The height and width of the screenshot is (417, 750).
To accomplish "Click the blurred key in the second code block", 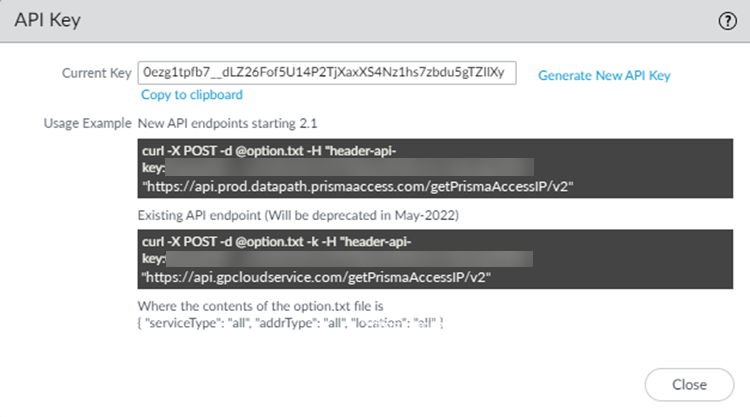I will [x=350, y=259].
